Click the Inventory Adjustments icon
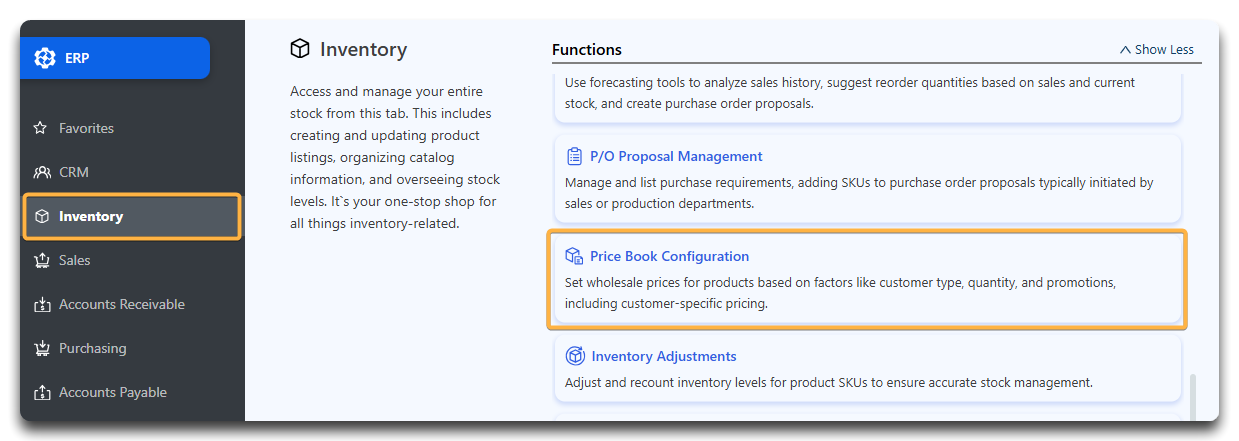1239x441 pixels. pos(575,356)
